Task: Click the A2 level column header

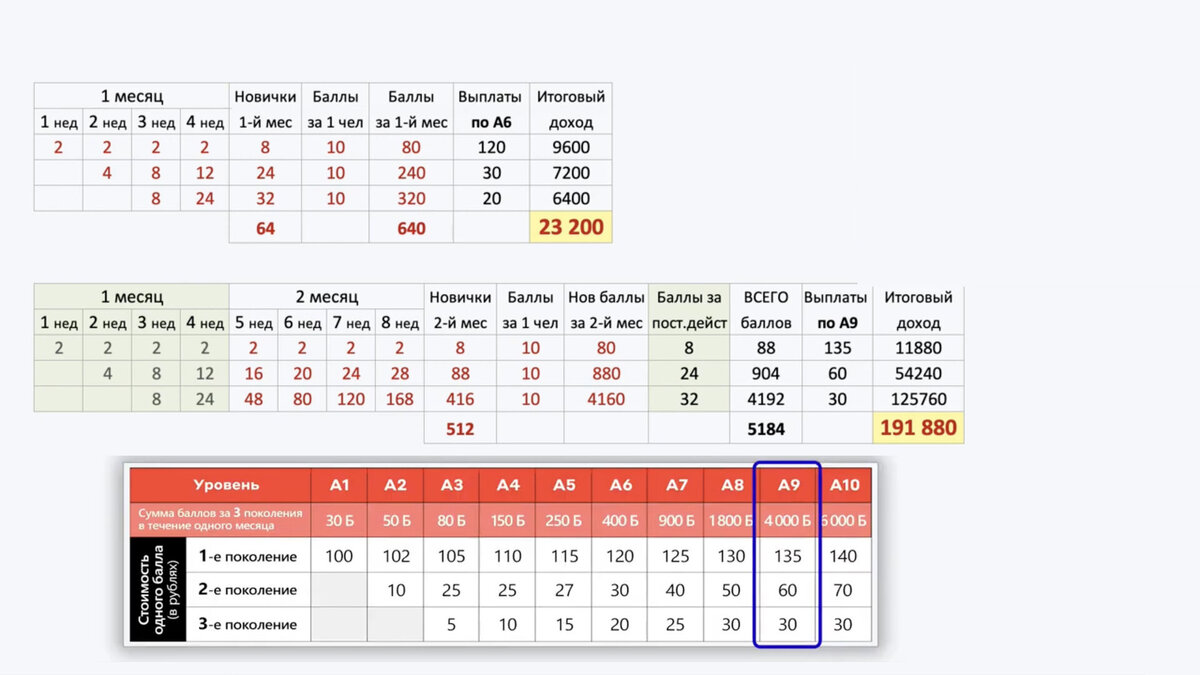Action: 395,485
